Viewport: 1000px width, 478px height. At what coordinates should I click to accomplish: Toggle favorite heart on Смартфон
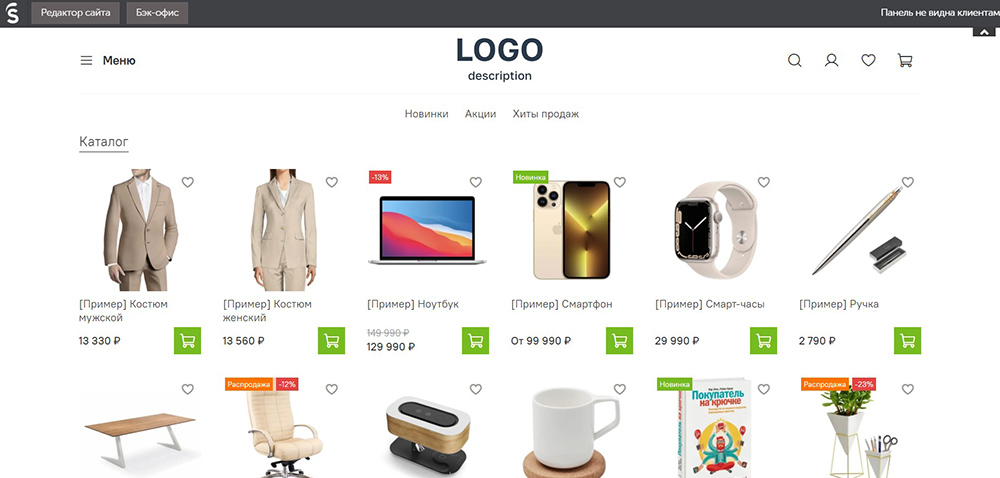point(620,182)
